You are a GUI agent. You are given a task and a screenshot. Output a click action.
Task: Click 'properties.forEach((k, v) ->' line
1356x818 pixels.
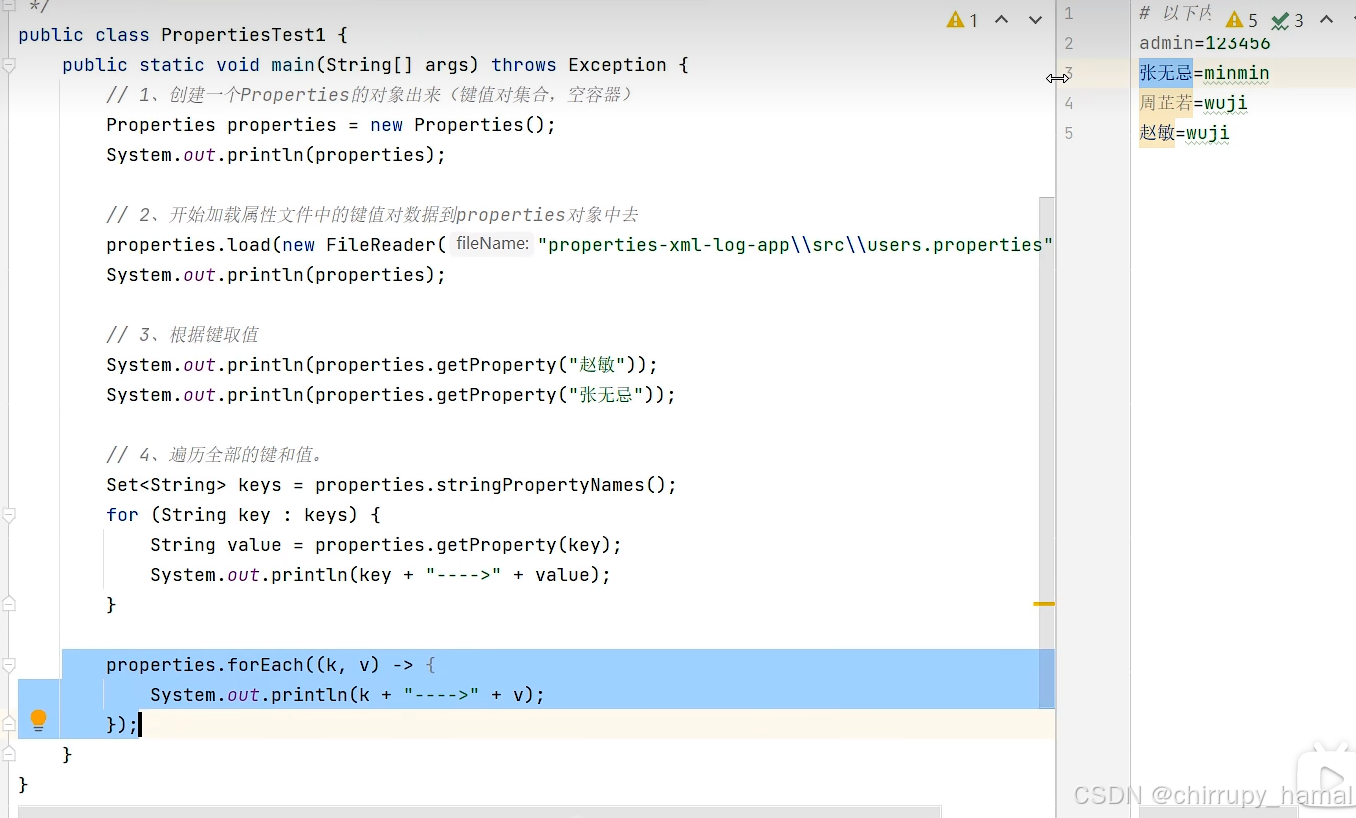pos(271,665)
